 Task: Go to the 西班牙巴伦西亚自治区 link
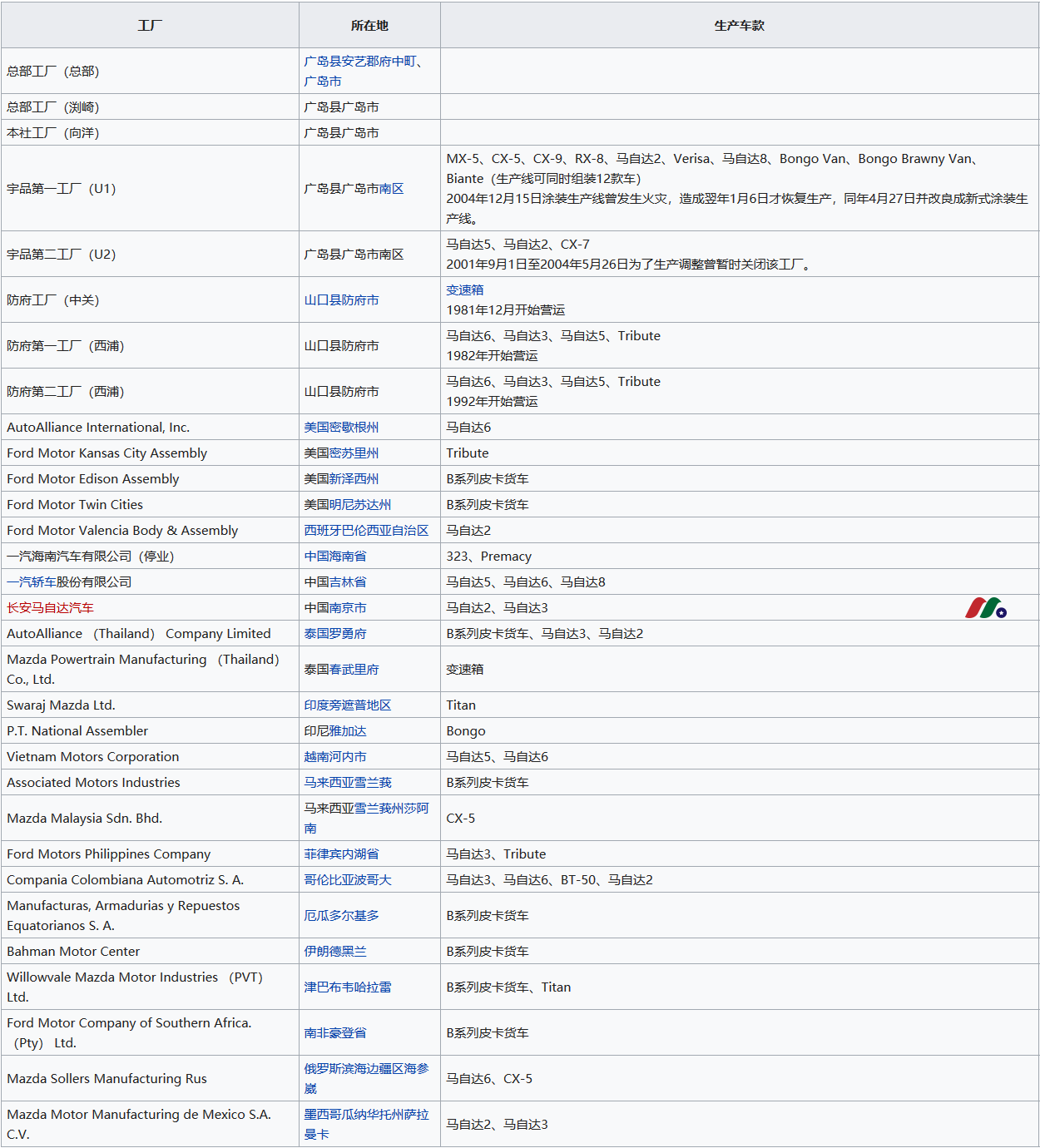[367, 531]
